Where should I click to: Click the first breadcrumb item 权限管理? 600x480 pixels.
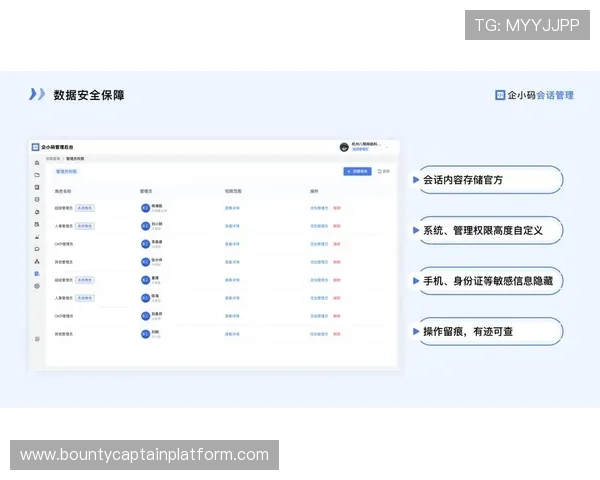53,158
